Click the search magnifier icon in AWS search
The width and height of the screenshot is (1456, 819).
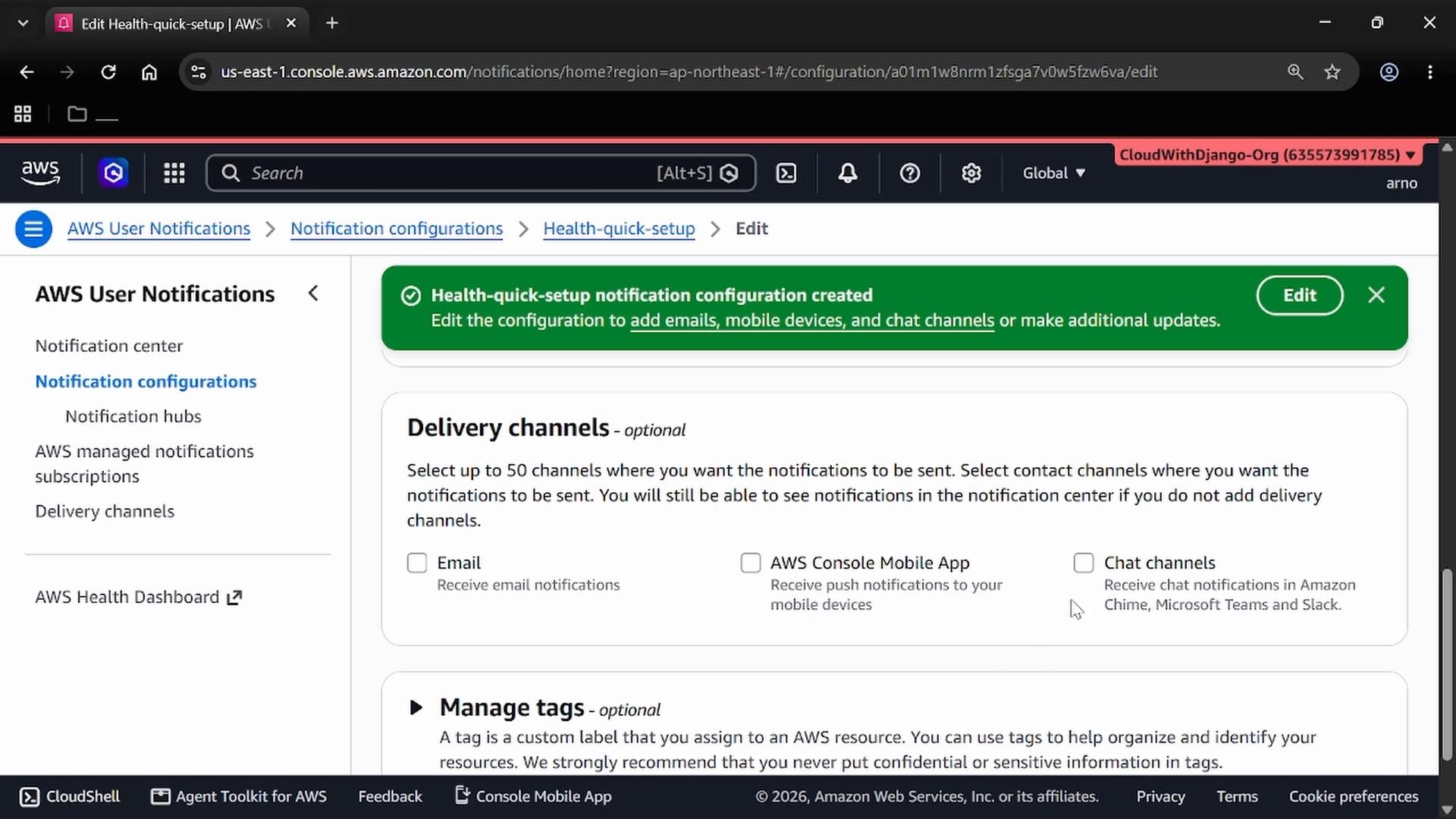coord(231,173)
